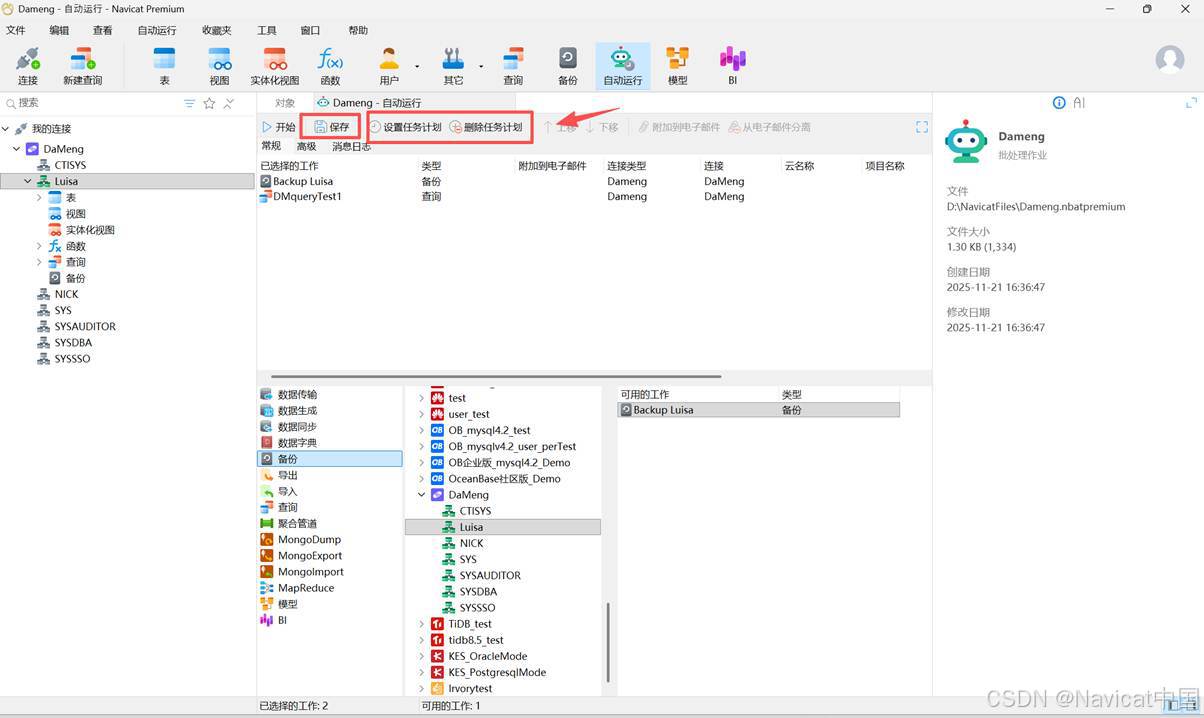The height and width of the screenshot is (718, 1204).
Task: Switch to the 消息日志 sub-tab
Action: (351, 147)
